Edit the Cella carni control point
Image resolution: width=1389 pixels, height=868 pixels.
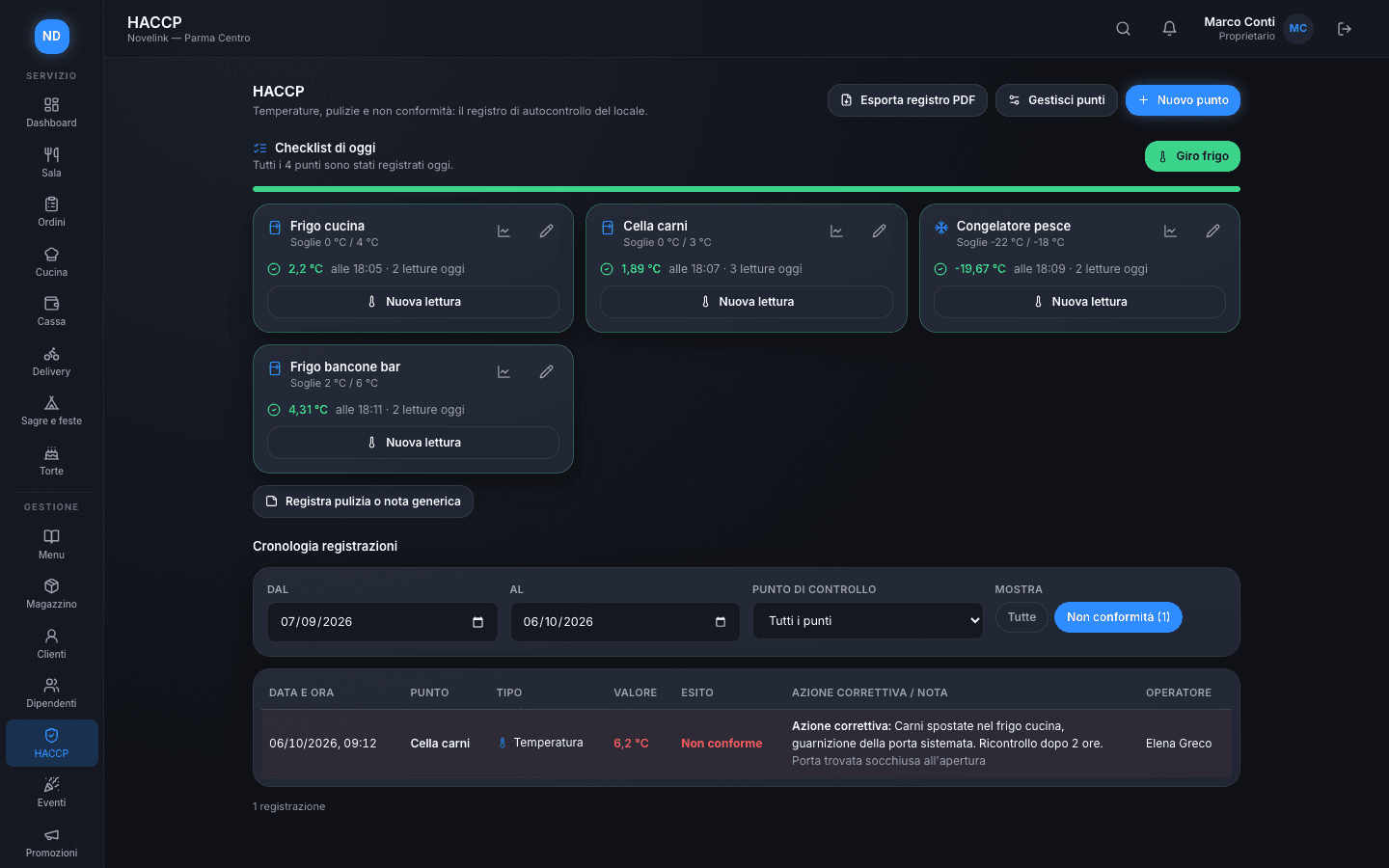pos(879,231)
